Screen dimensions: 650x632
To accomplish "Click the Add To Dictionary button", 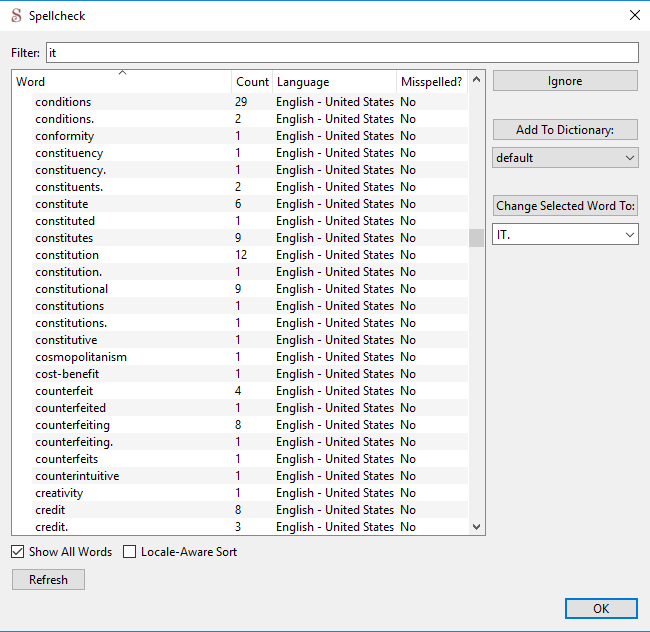I will point(565,130).
